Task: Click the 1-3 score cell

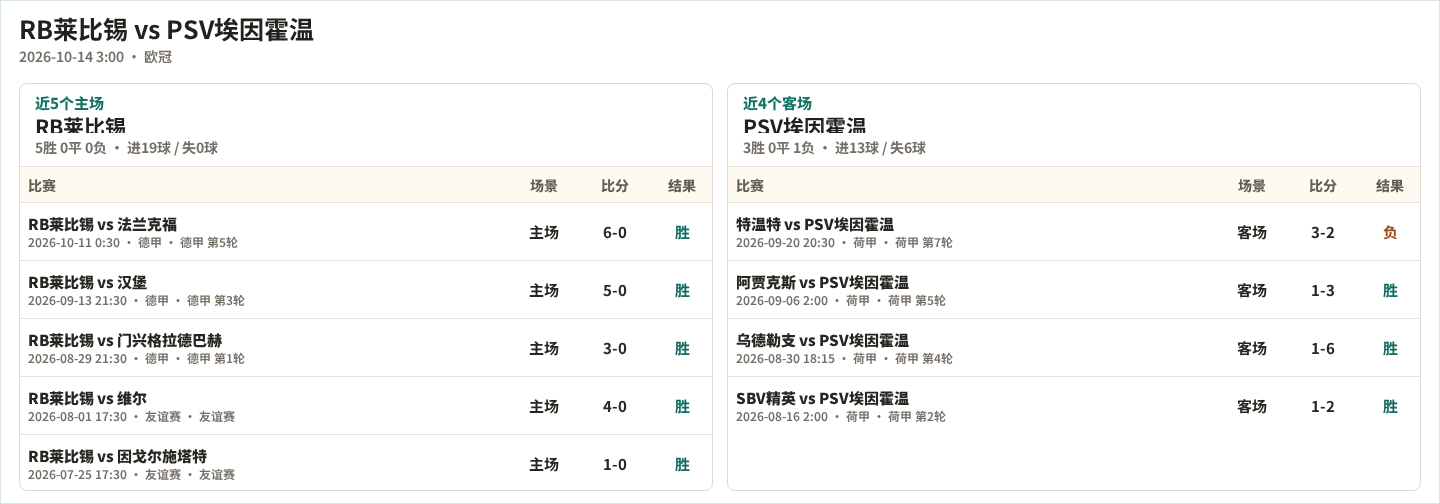Action: (1323, 291)
